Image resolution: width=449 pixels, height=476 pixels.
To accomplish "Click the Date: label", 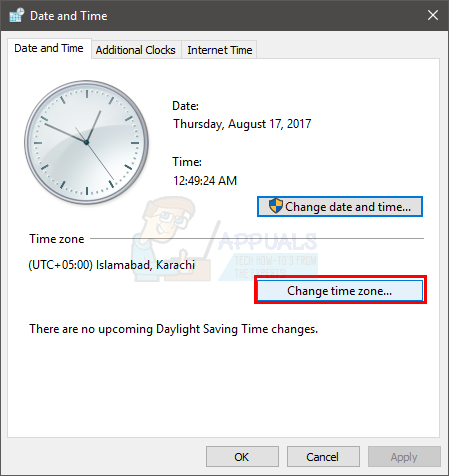I will click(185, 106).
